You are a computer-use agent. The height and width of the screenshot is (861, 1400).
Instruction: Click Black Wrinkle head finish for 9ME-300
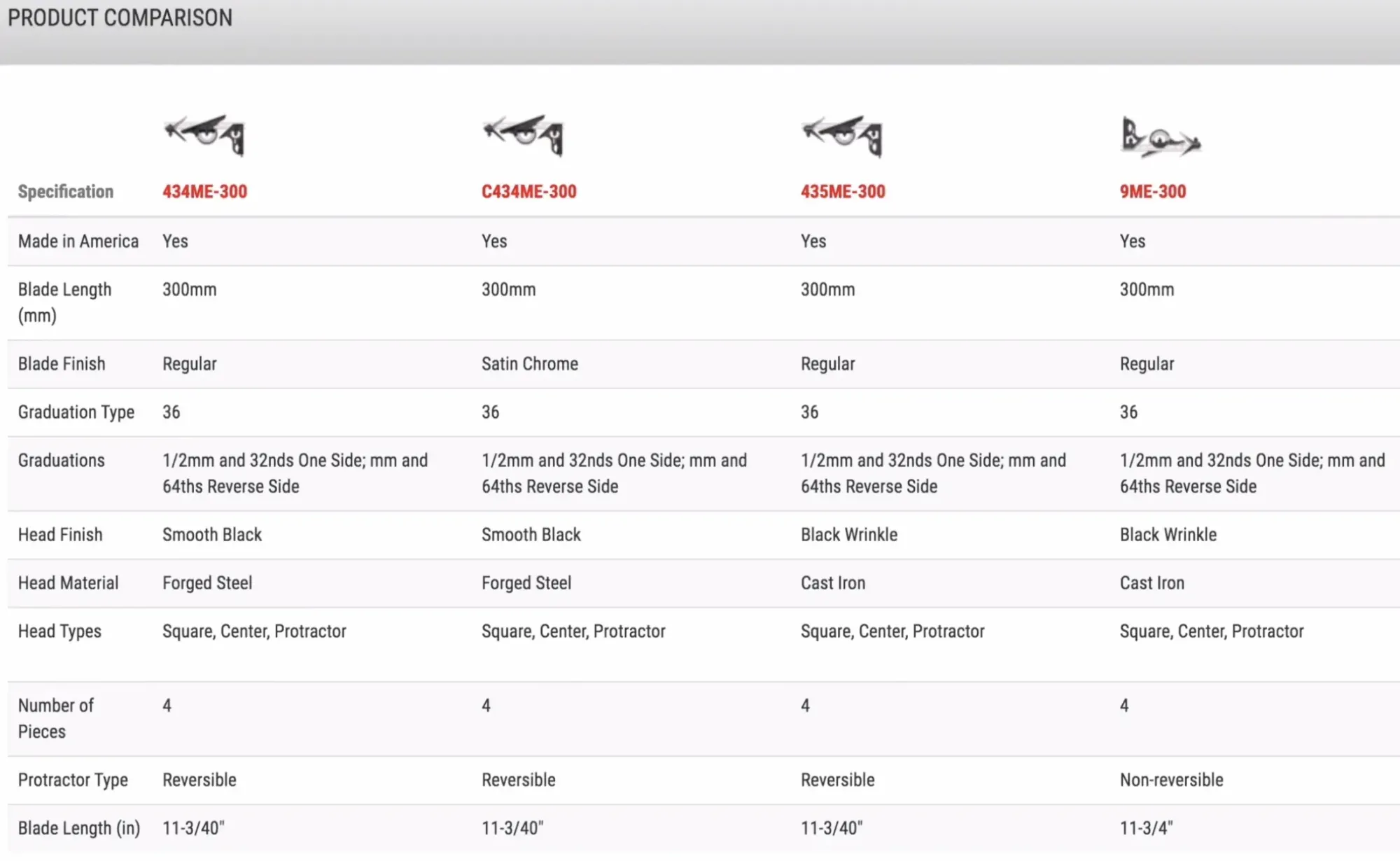tap(1168, 535)
